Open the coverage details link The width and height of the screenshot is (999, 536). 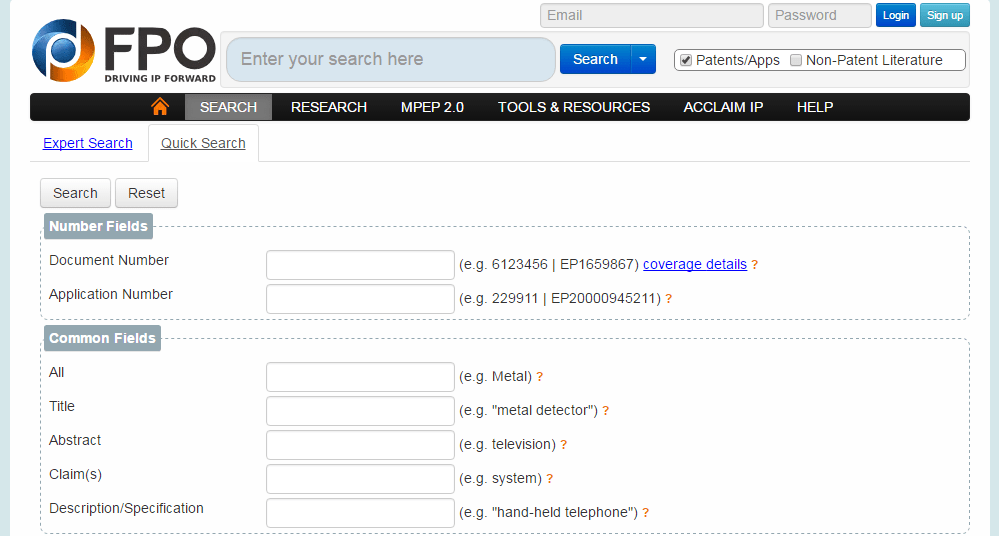pos(694,264)
